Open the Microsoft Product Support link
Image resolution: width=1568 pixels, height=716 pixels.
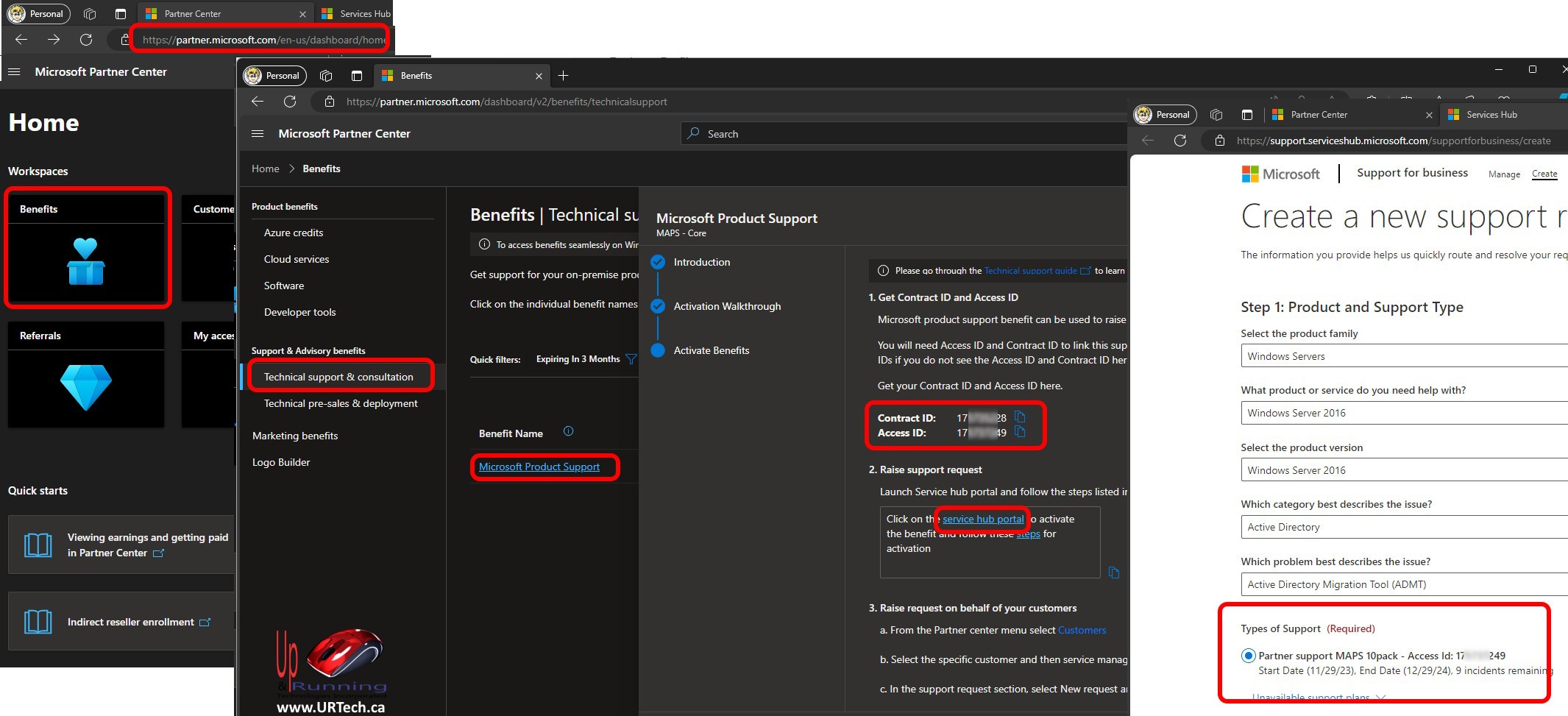tap(539, 467)
